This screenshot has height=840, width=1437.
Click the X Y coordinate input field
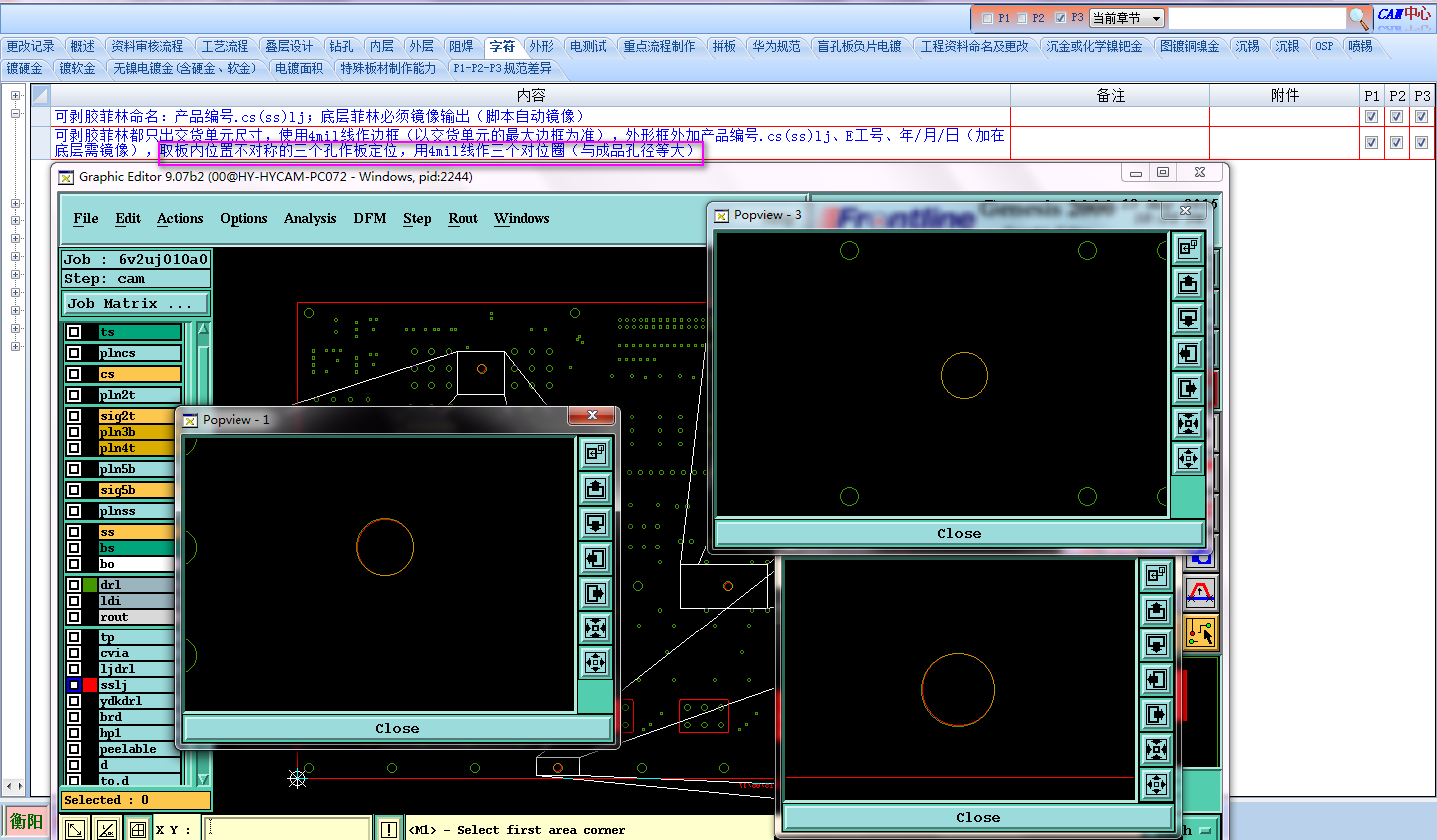tap(287, 829)
